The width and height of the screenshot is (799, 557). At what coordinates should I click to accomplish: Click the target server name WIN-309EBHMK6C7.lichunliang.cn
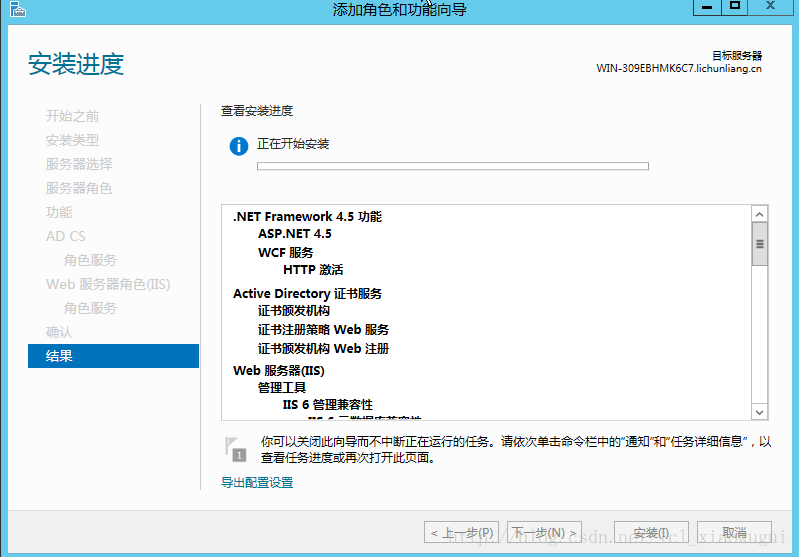click(679, 68)
